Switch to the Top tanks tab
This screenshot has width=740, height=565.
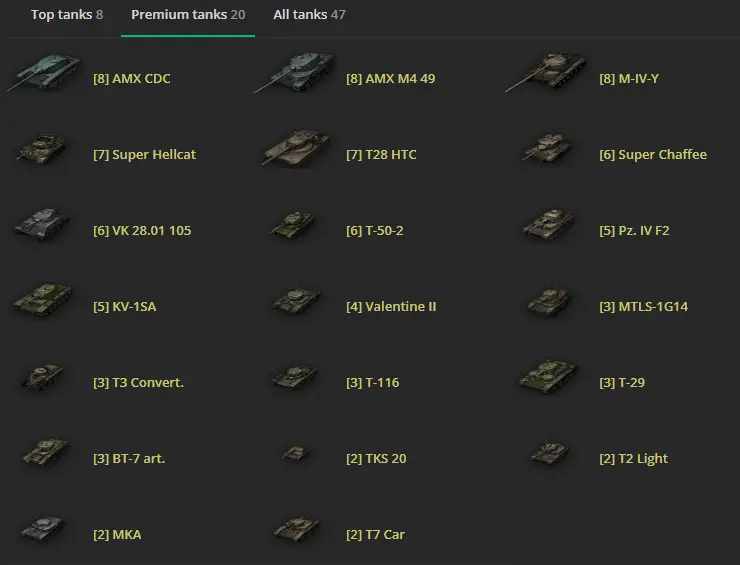point(66,15)
